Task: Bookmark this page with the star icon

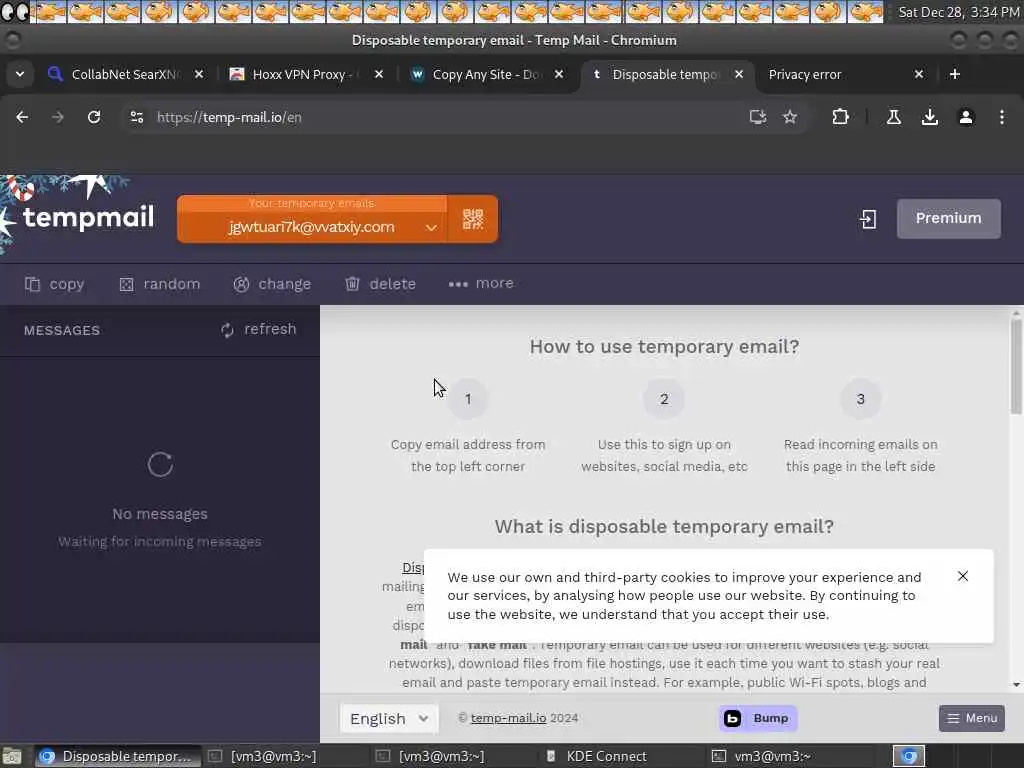Action: (790, 117)
